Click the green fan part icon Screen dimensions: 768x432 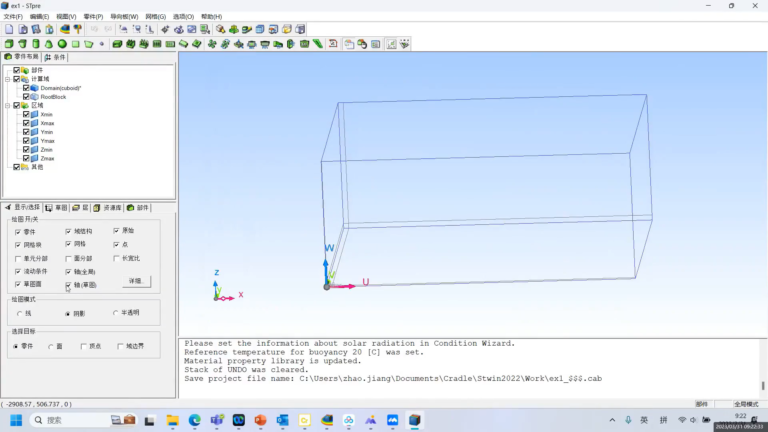[212, 44]
